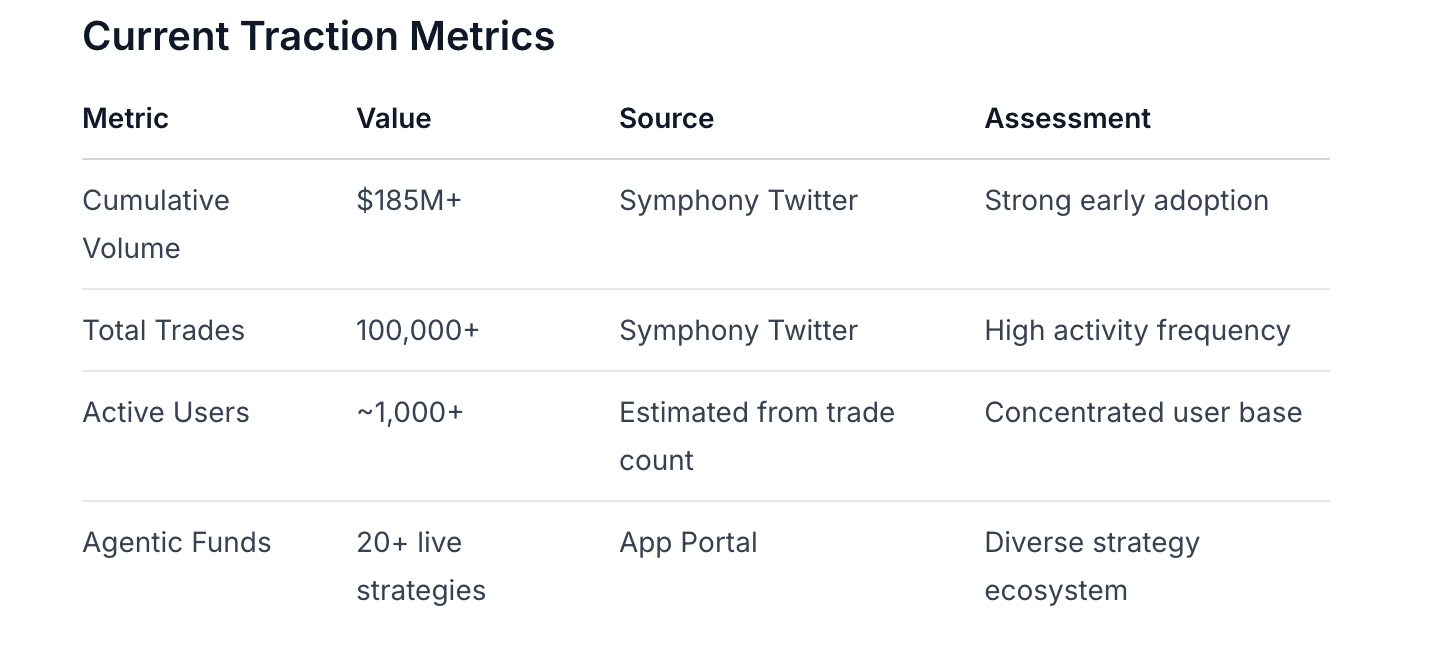This screenshot has width=1448, height=658.
Task: Click the 20+ live strategies value
Action: (x=420, y=566)
